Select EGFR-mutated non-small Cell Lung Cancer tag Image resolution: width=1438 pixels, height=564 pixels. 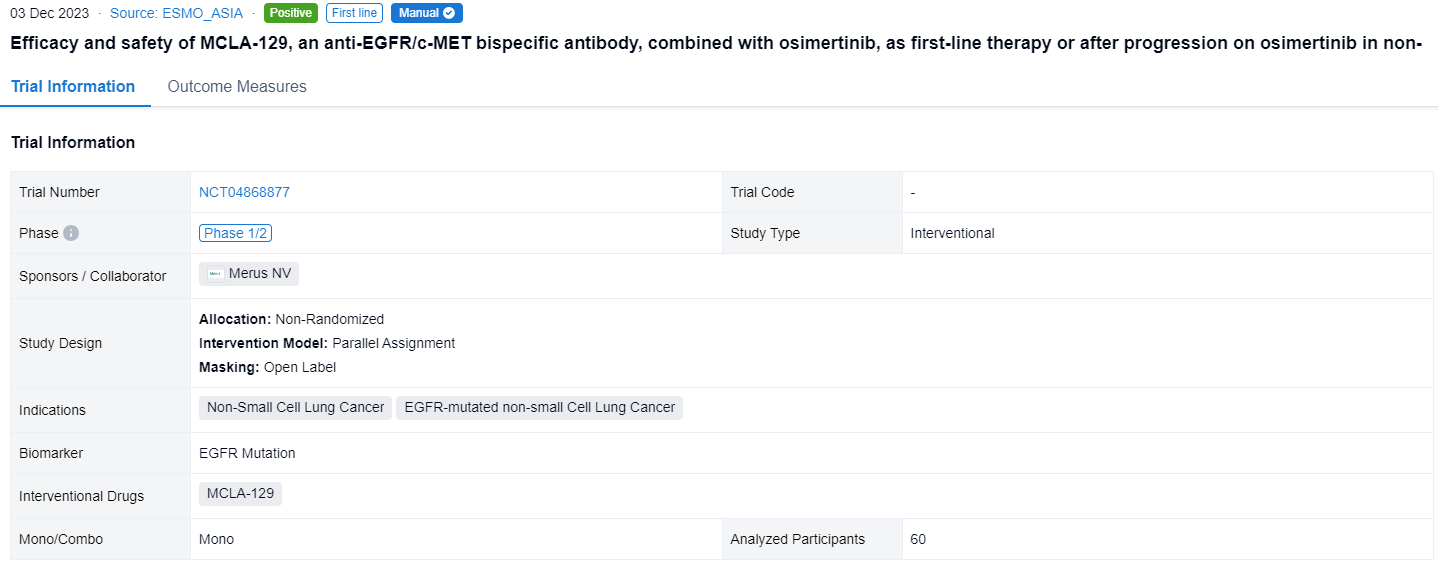(x=539, y=408)
